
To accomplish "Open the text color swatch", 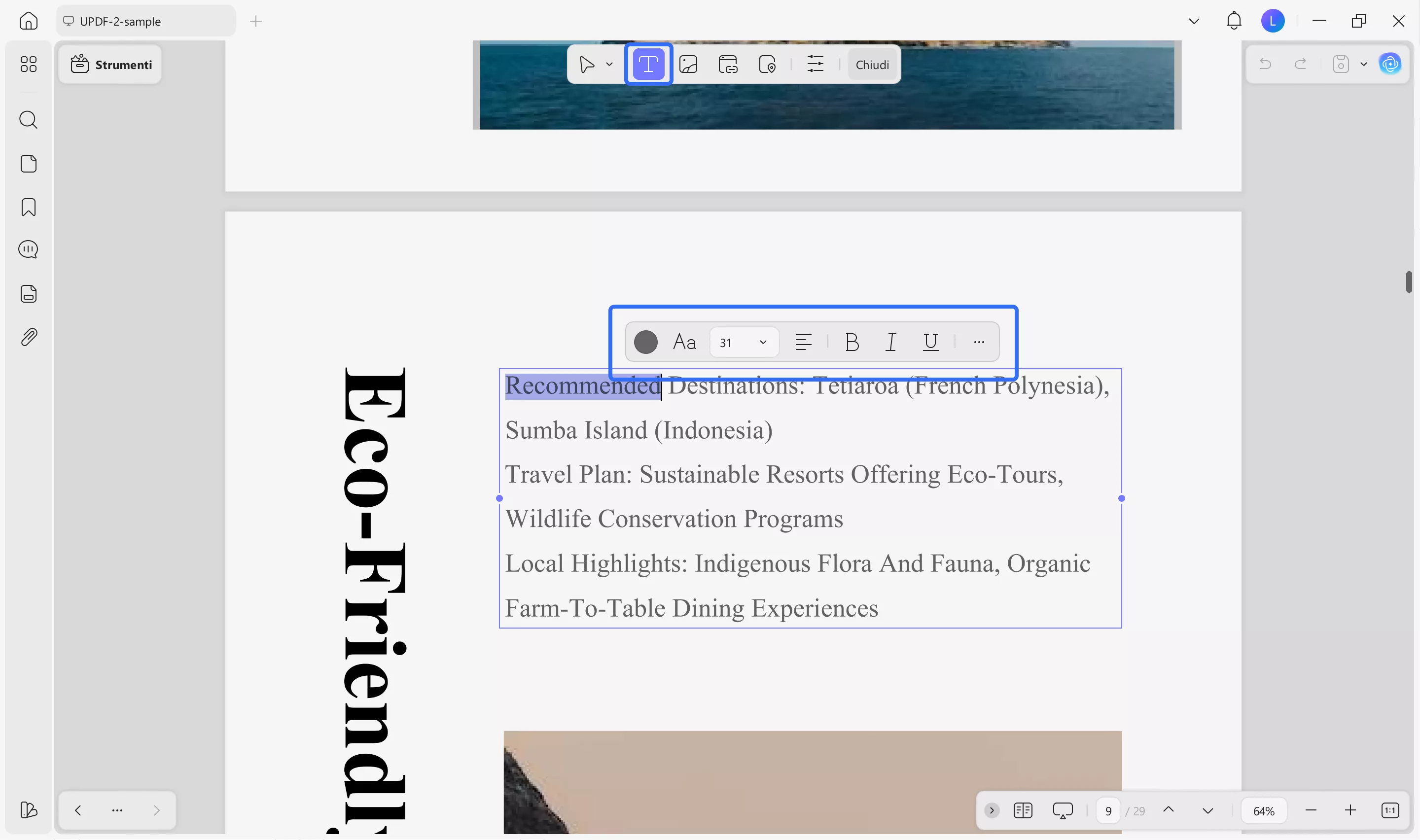I will click(x=644, y=342).
